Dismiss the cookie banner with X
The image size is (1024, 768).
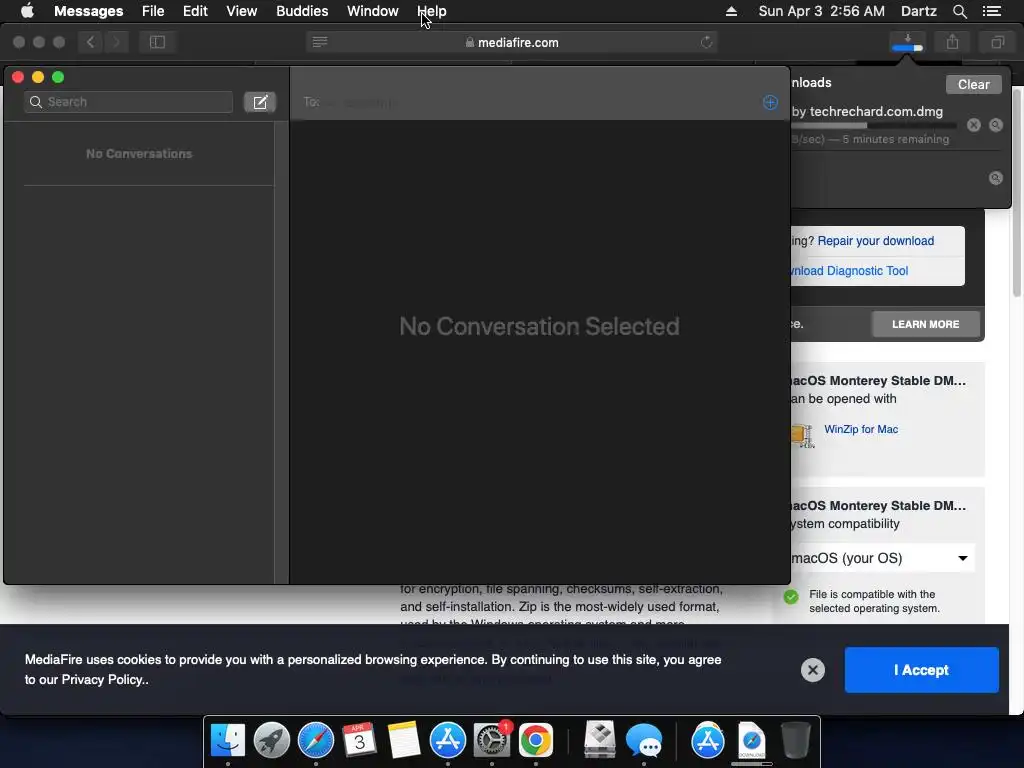point(812,670)
